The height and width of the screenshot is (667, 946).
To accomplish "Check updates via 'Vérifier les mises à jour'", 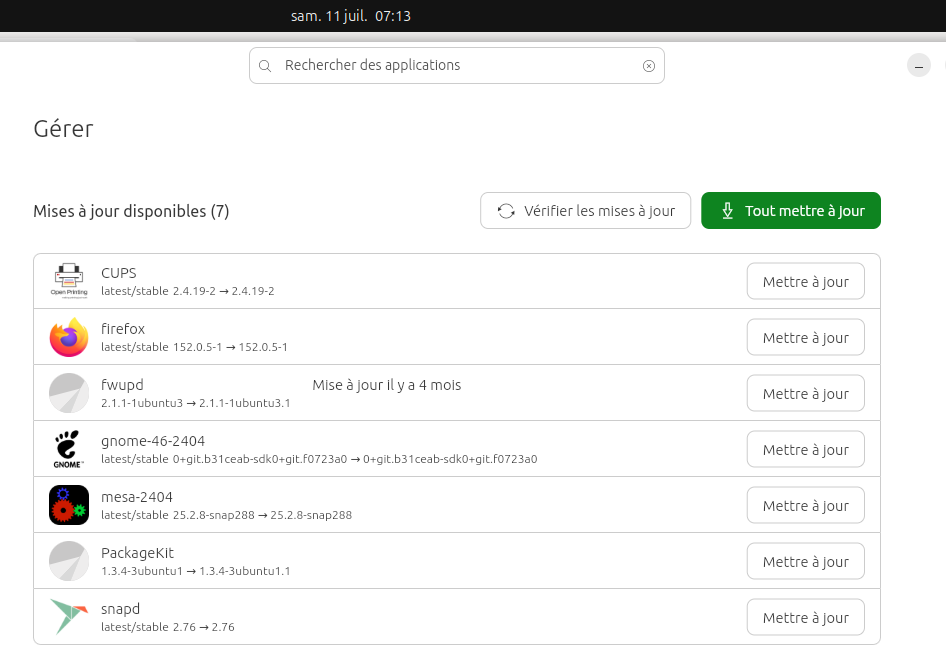I will [x=585, y=210].
